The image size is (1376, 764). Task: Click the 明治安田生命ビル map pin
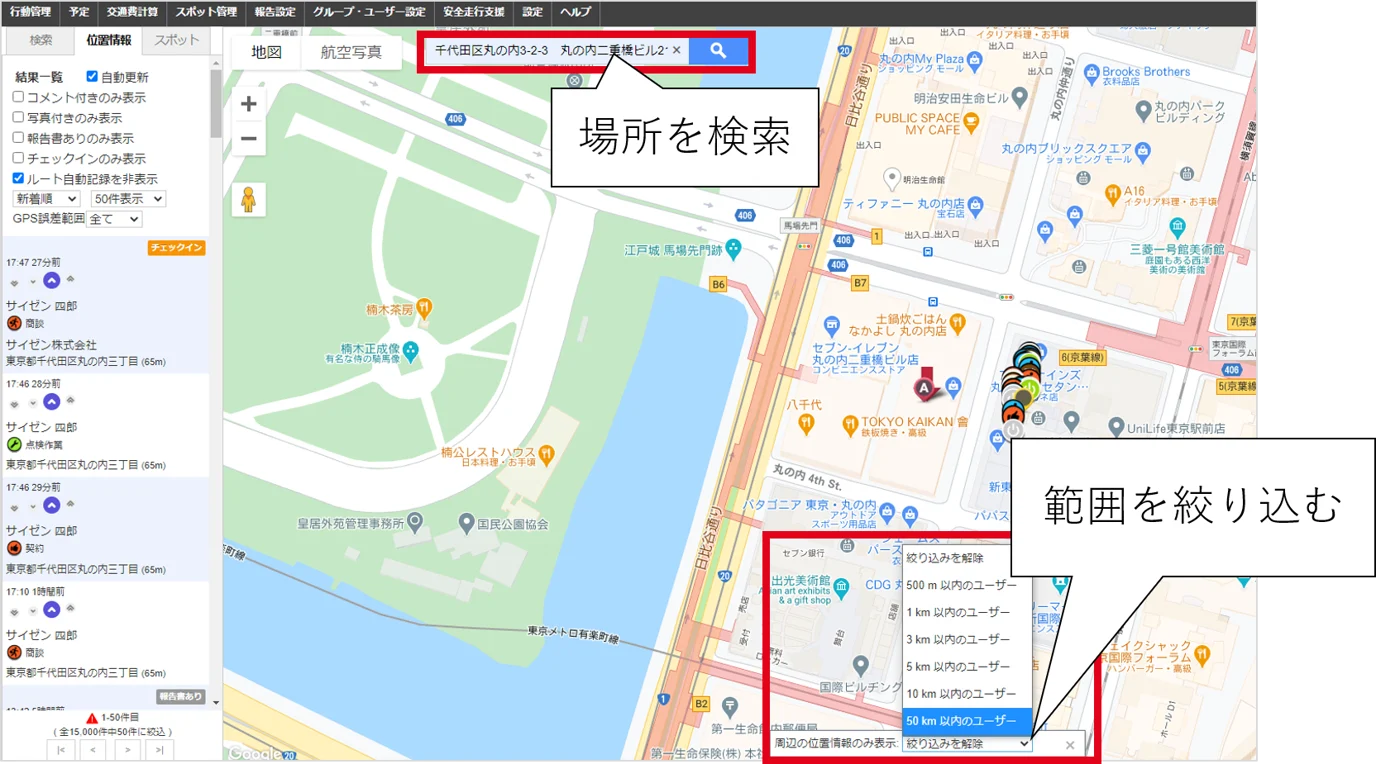[1019, 97]
